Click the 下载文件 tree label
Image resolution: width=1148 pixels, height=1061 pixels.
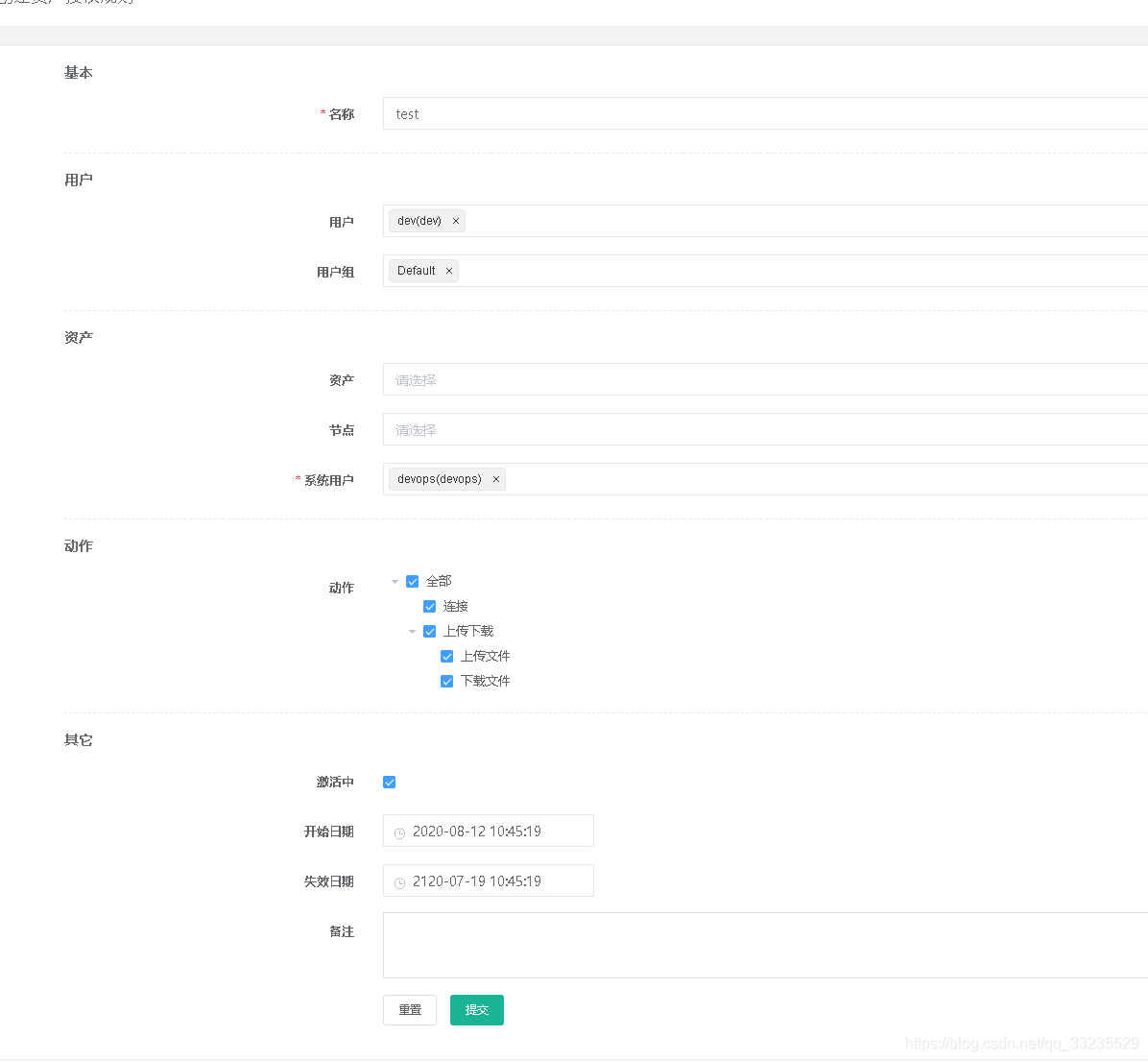(x=486, y=681)
